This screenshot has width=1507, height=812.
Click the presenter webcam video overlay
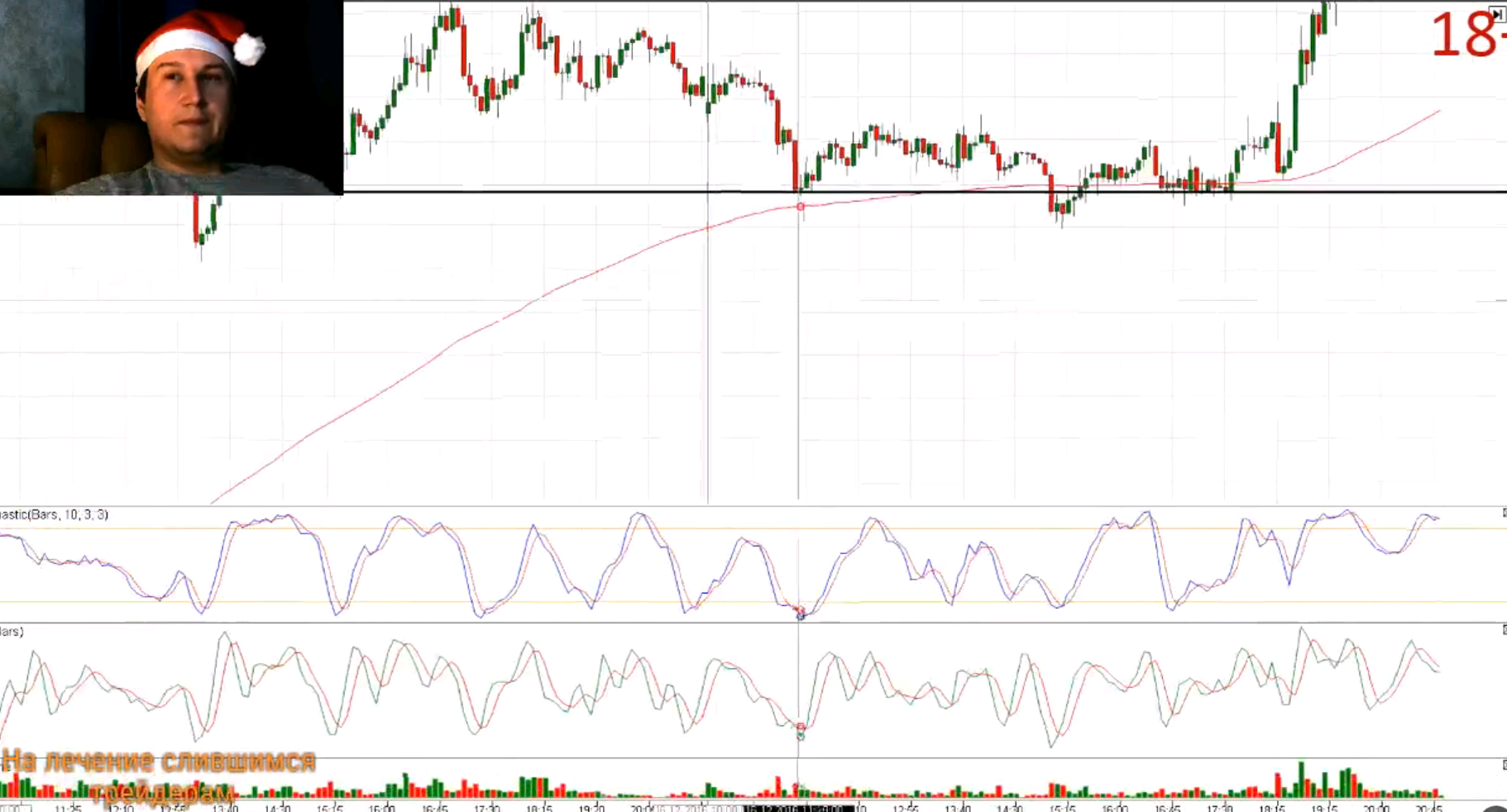click(x=171, y=98)
